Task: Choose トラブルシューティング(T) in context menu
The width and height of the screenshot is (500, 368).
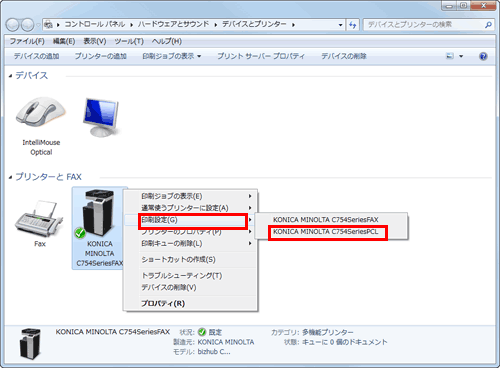Action: click(x=190, y=276)
